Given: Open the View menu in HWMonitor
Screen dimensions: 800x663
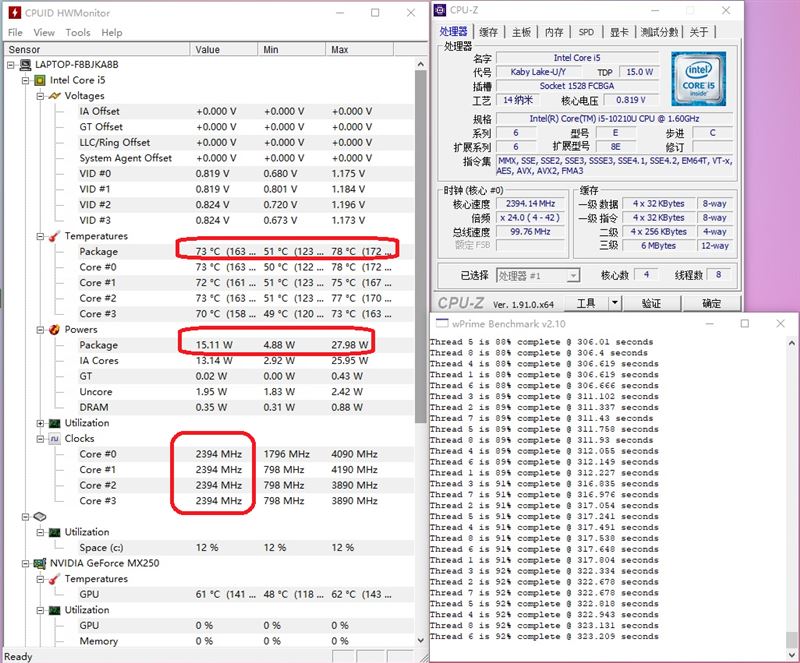Looking at the screenshot, I should (44, 33).
